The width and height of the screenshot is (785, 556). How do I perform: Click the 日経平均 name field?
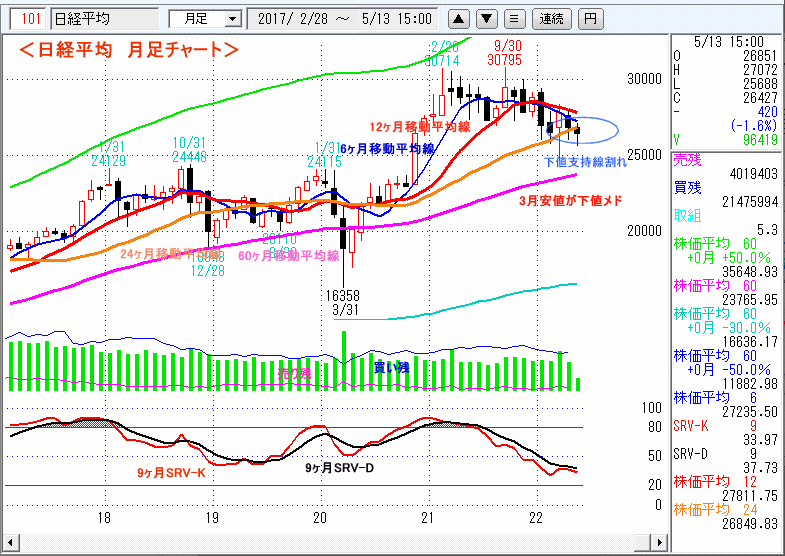pyautogui.click(x=104, y=18)
